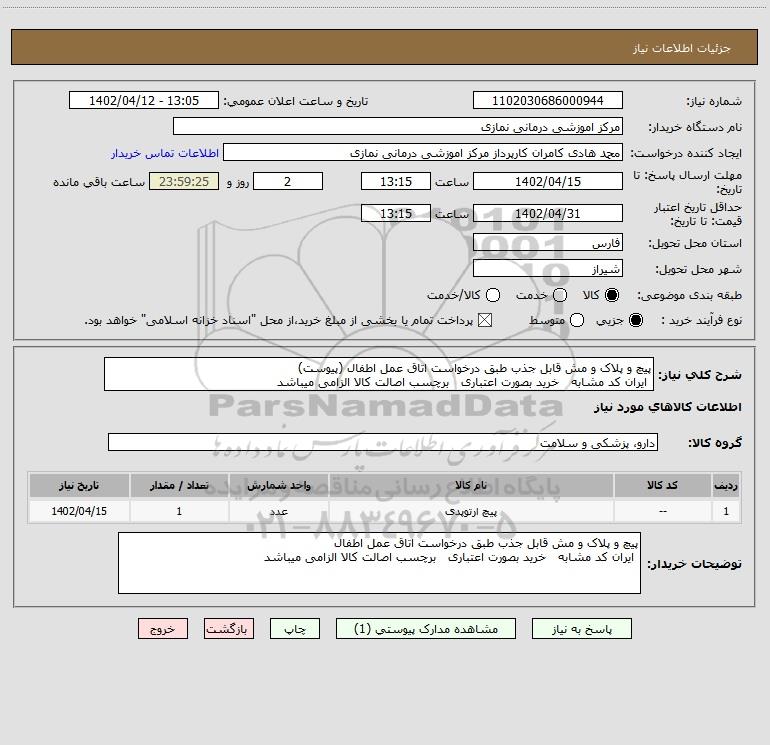Click the buyer notes text area
Viewport: 770px width, 745px height.
[x=379, y=563]
